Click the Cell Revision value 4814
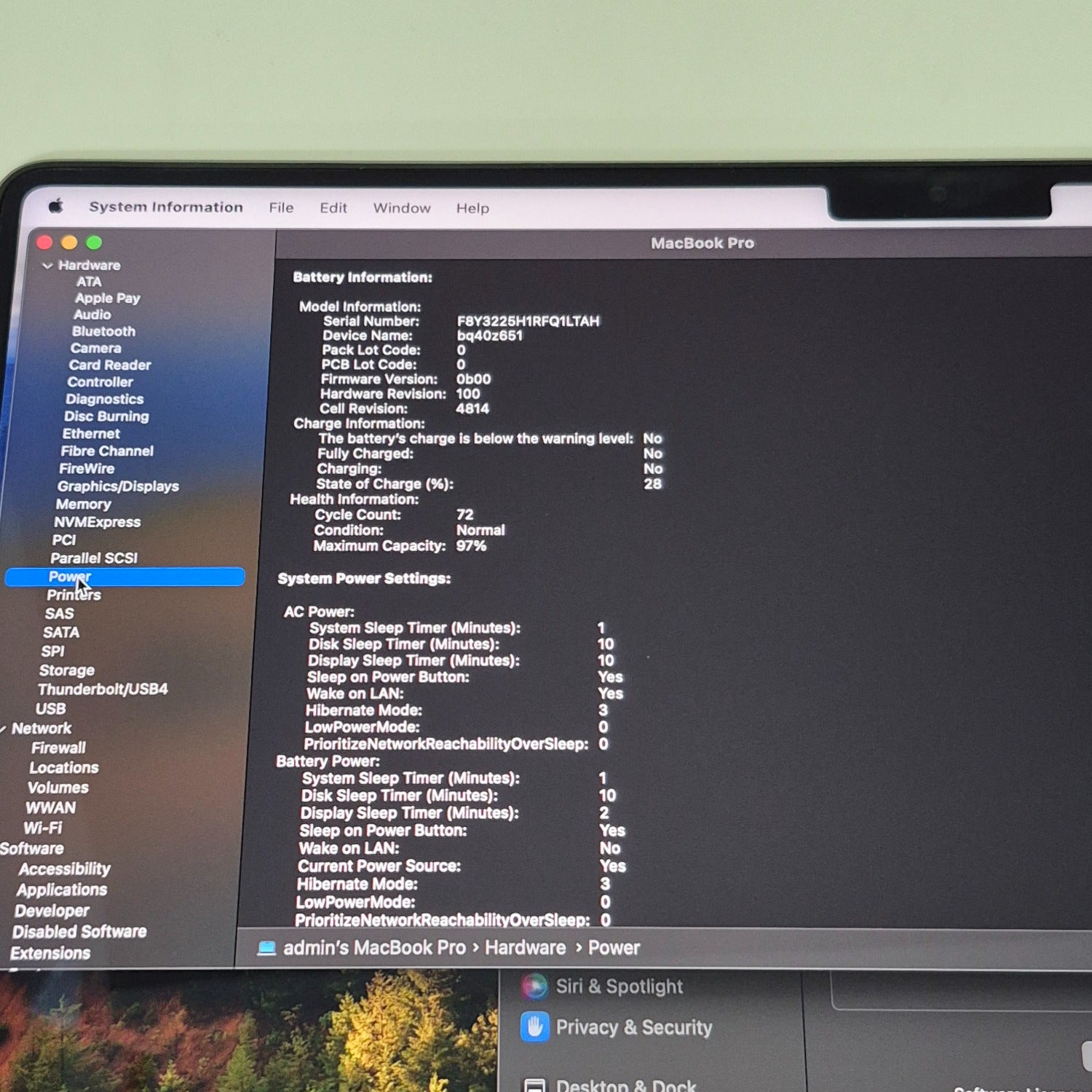The image size is (1092, 1092). coord(472,408)
